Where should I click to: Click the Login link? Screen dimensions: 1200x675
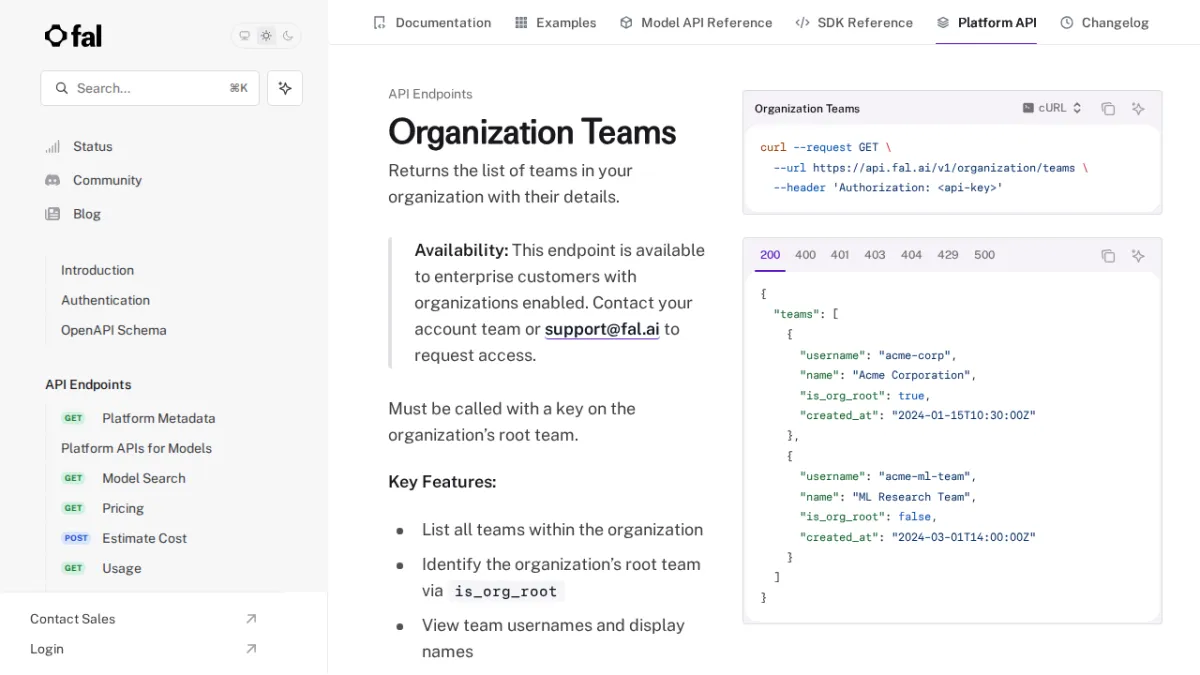(46, 649)
